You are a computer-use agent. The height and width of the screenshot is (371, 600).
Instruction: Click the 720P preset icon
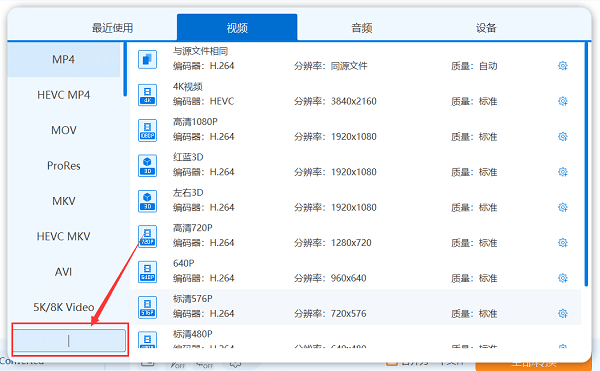[x=147, y=236]
